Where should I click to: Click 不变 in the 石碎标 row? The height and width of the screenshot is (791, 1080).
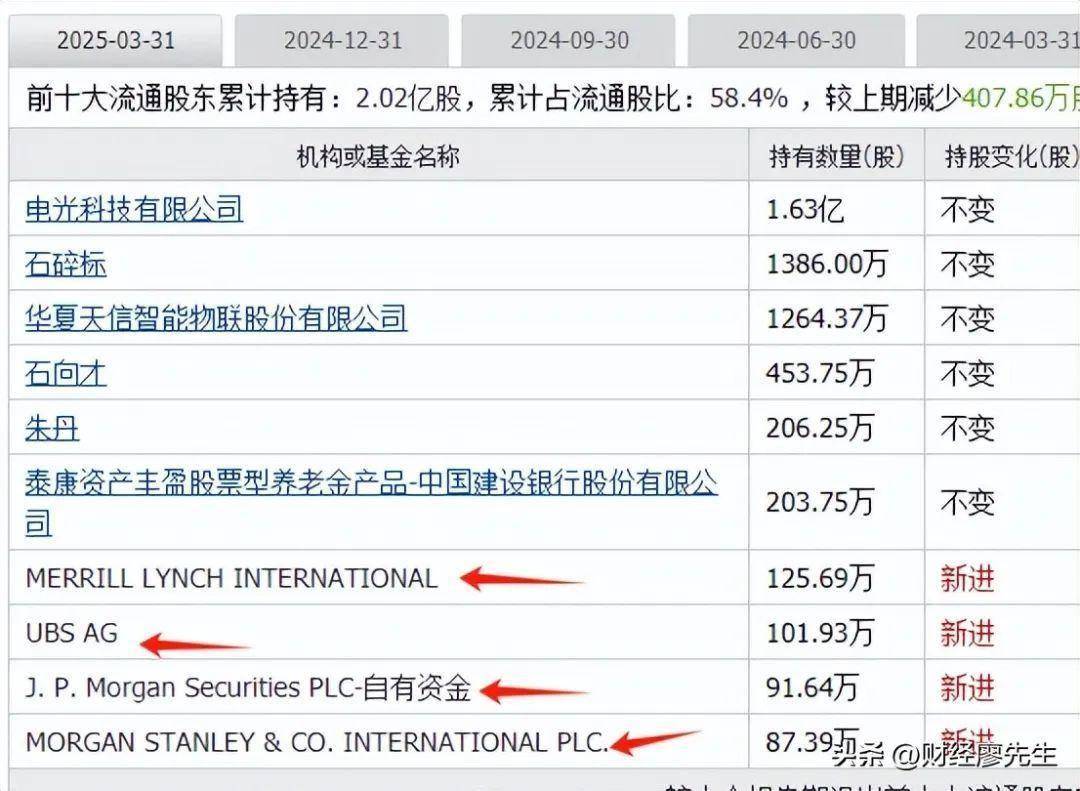968,264
